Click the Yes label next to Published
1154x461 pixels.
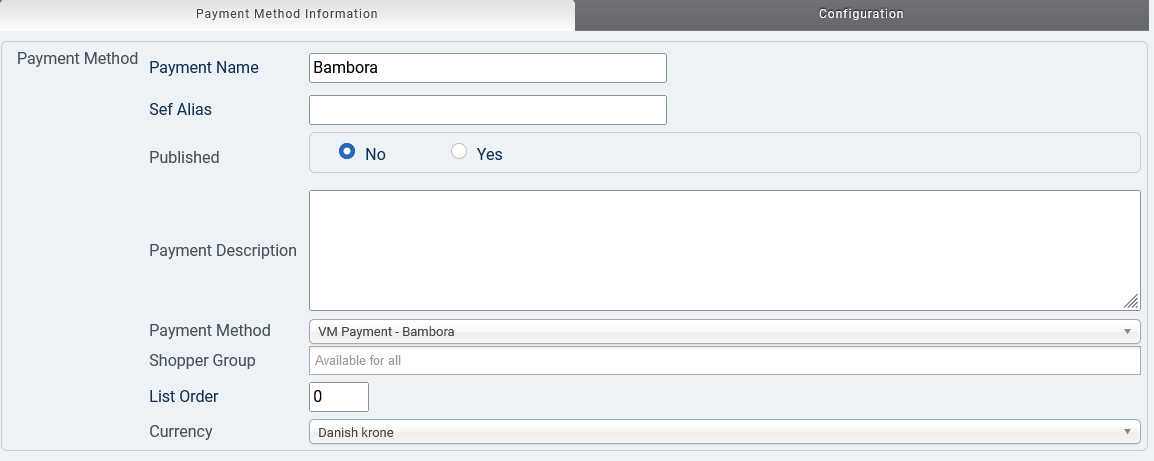coord(489,154)
